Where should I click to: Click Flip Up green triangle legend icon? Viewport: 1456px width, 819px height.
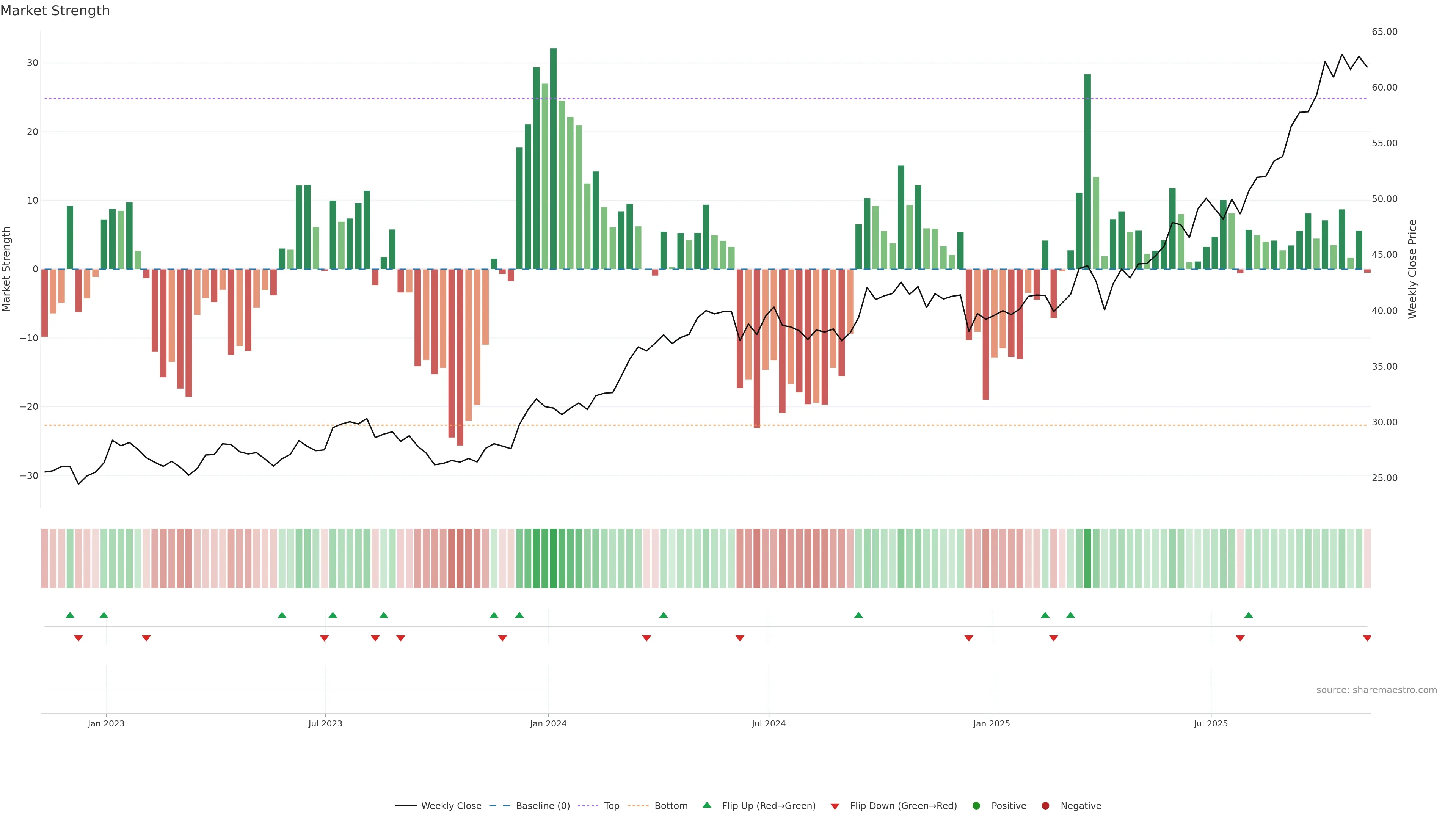click(706, 805)
